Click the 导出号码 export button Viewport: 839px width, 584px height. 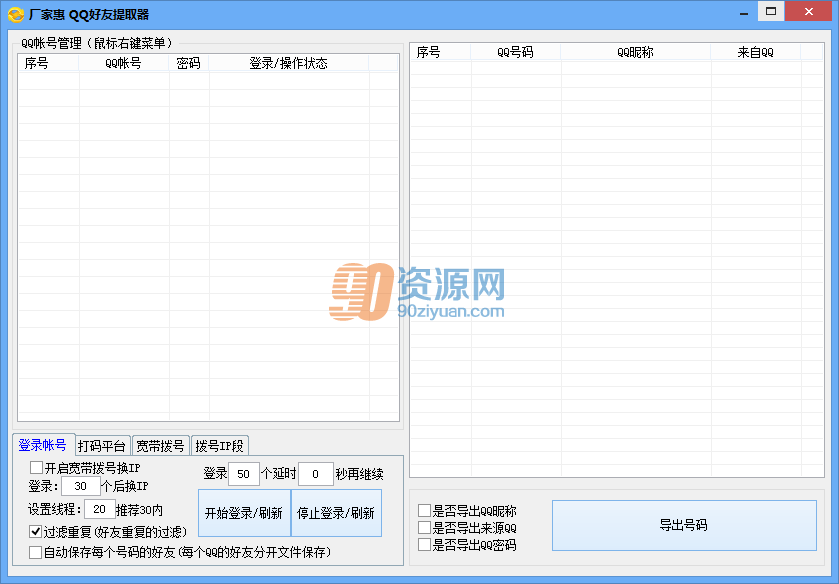[684, 525]
